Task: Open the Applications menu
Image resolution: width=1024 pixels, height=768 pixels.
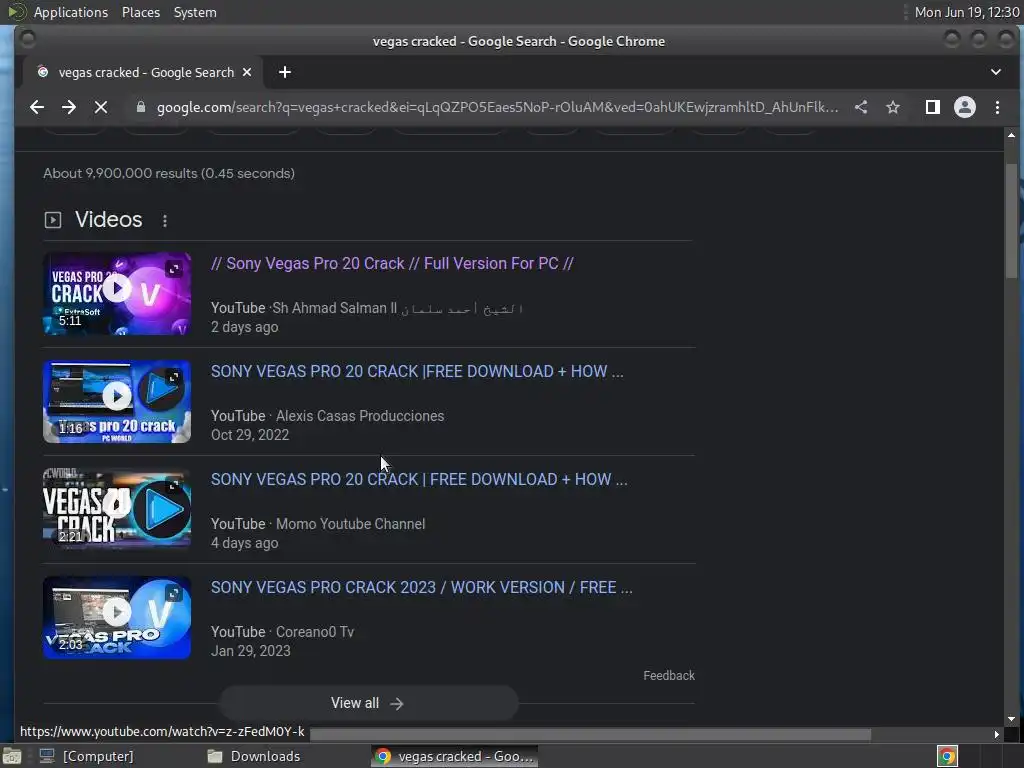Action: coord(71,12)
